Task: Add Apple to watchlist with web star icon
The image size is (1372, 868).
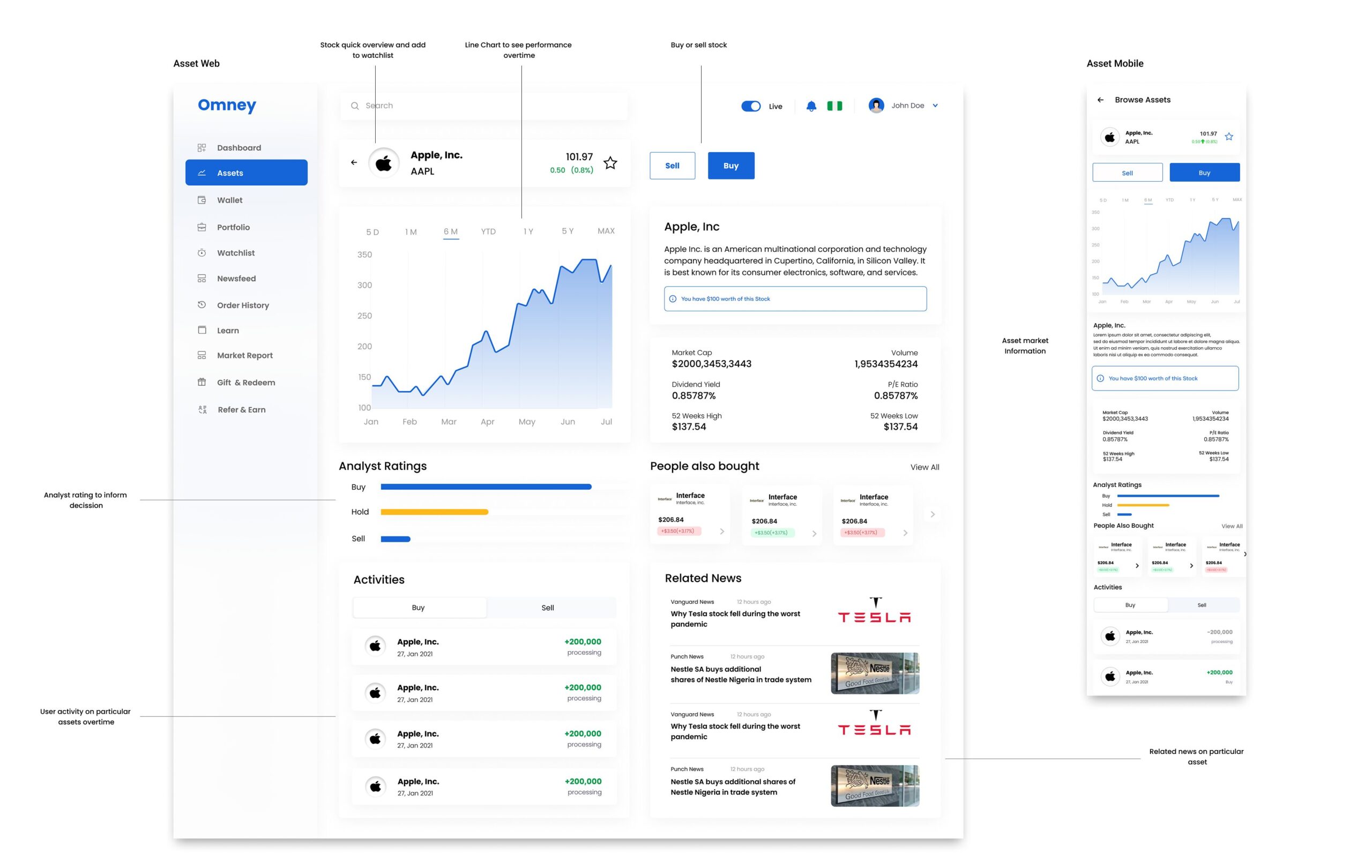Action: click(x=610, y=163)
